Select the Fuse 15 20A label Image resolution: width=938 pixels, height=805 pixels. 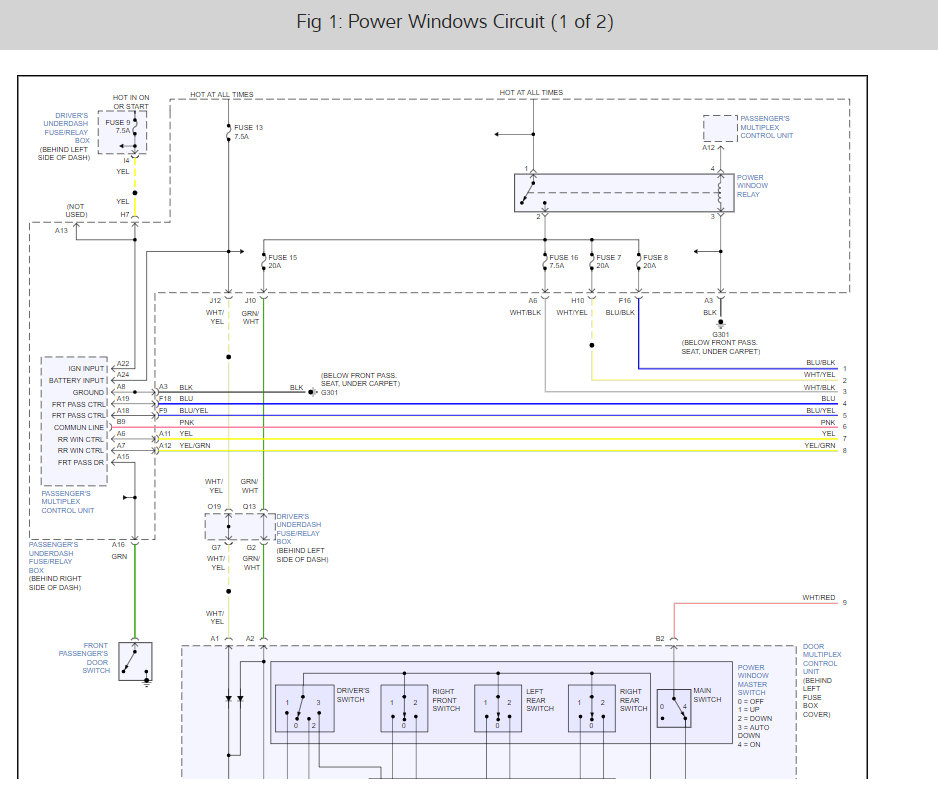[x=283, y=262]
